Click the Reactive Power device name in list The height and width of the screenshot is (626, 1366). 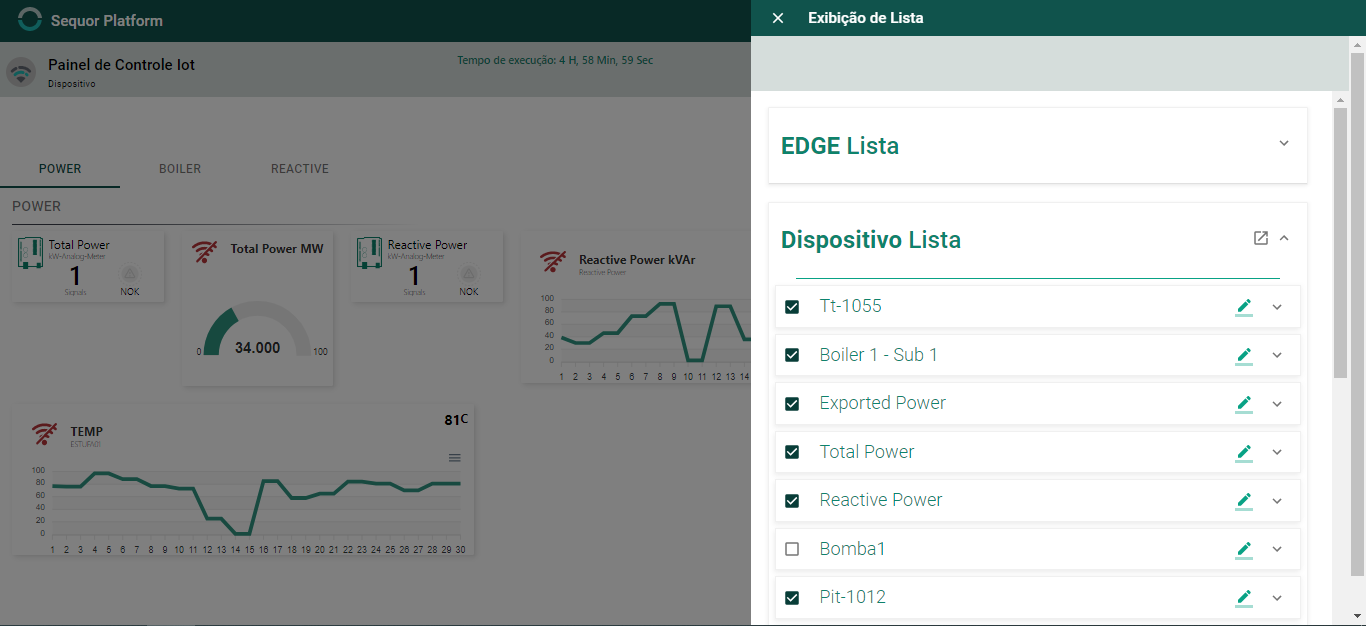tap(881, 500)
